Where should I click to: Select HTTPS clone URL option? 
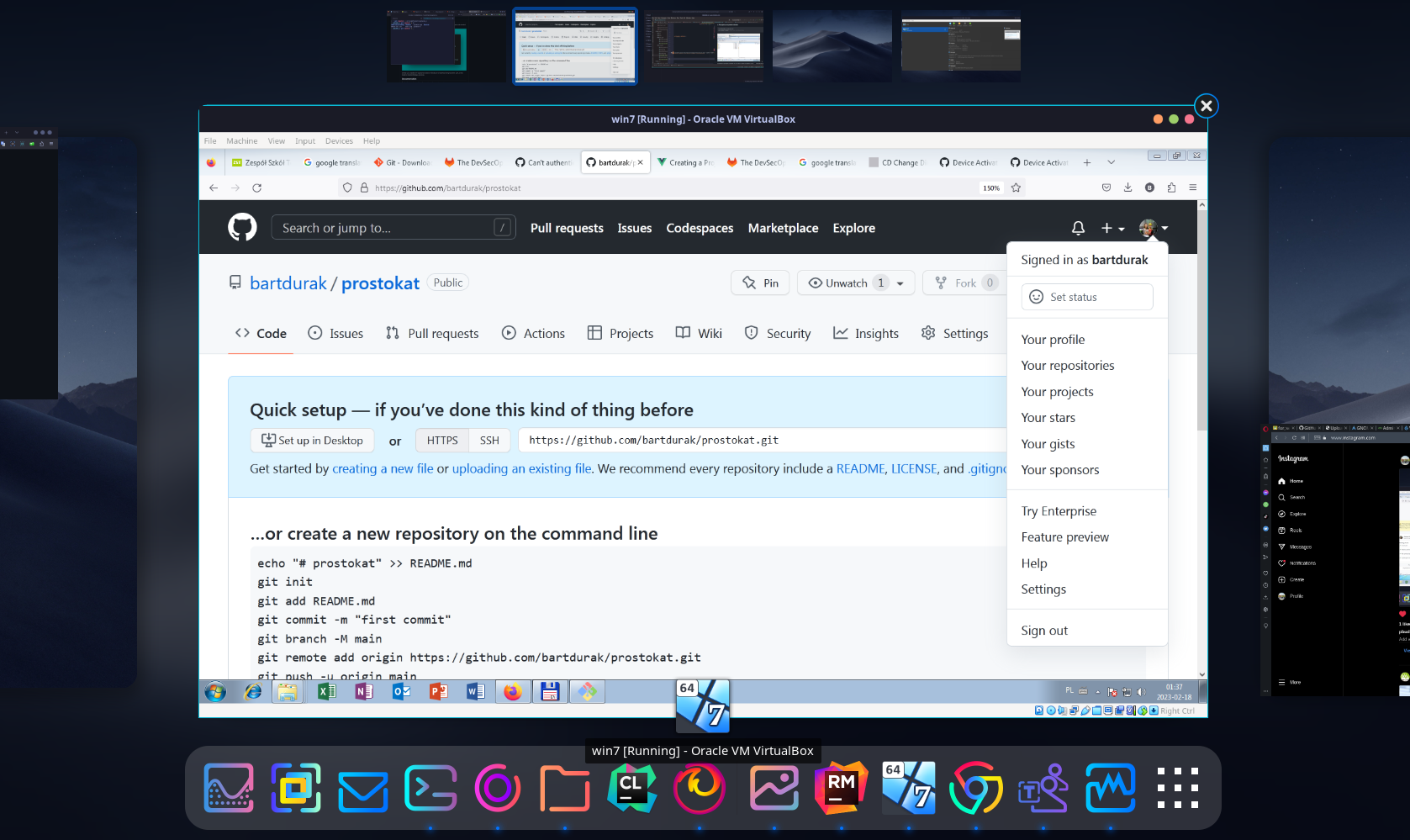point(442,441)
